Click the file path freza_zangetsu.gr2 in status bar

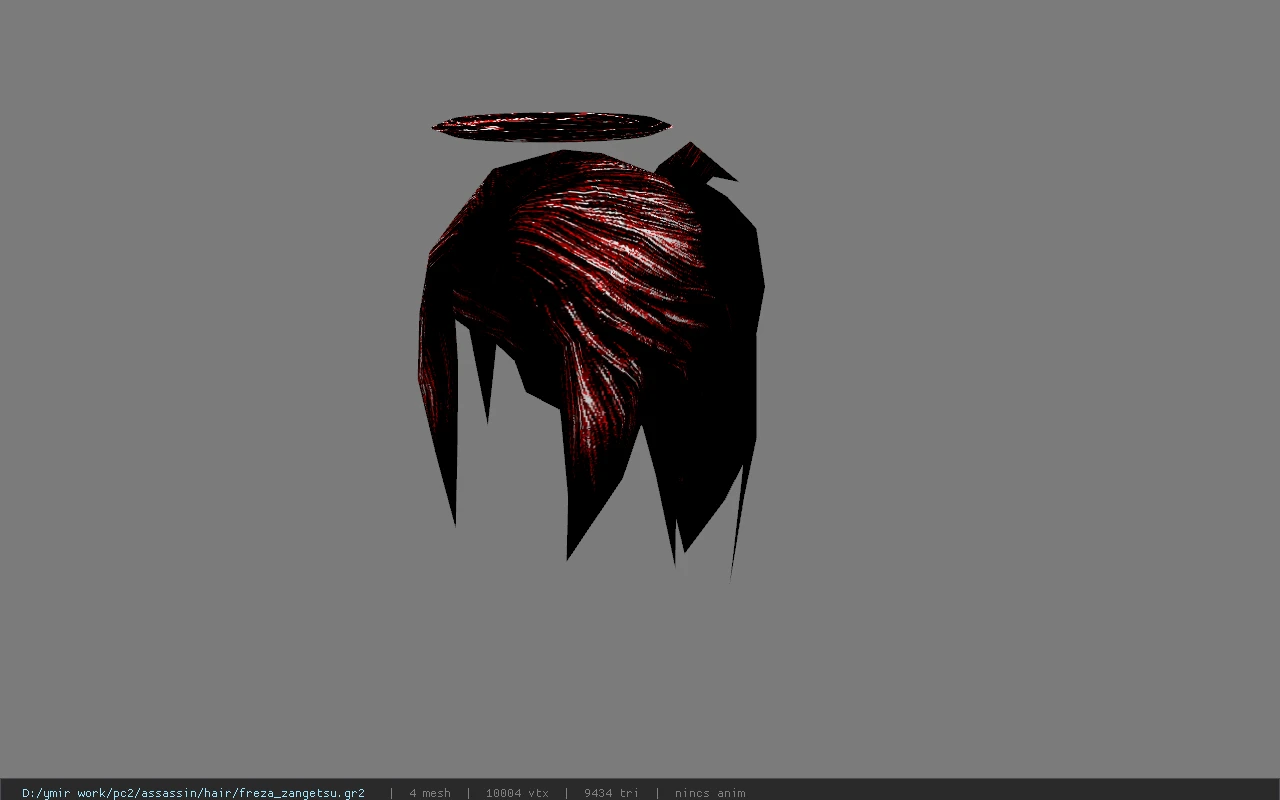click(193, 793)
